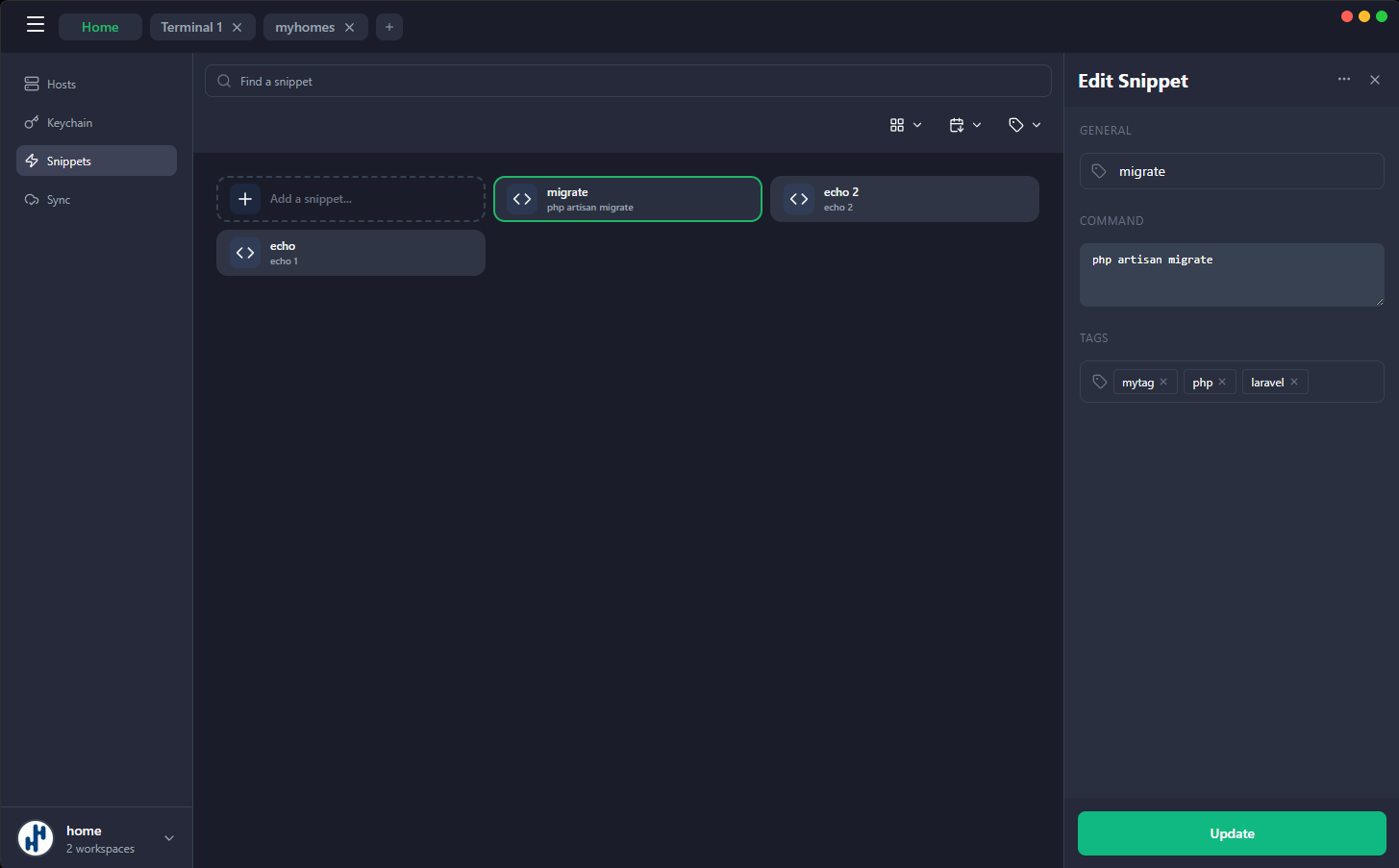Click the hamburger menu icon
Viewport: 1399px width, 868px height.
[36, 24]
